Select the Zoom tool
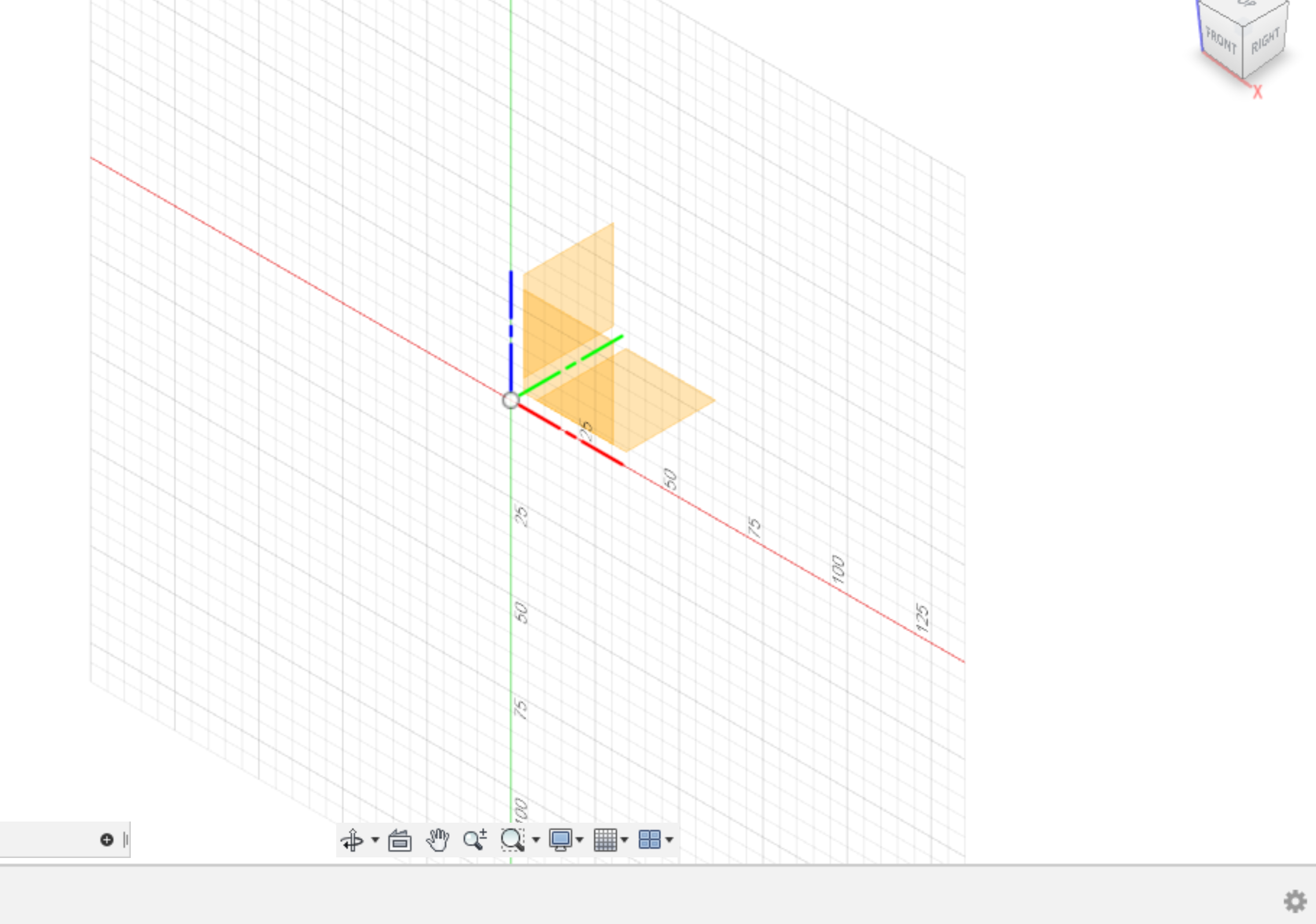This screenshot has width=1316, height=924. (473, 839)
